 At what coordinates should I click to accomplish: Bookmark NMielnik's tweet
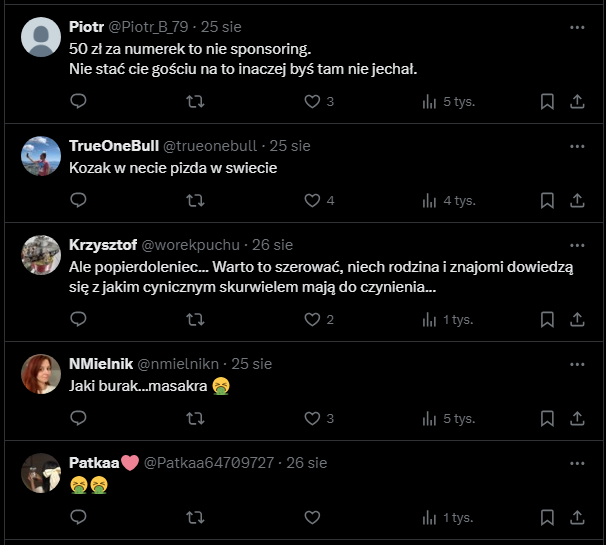tap(547, 418)
